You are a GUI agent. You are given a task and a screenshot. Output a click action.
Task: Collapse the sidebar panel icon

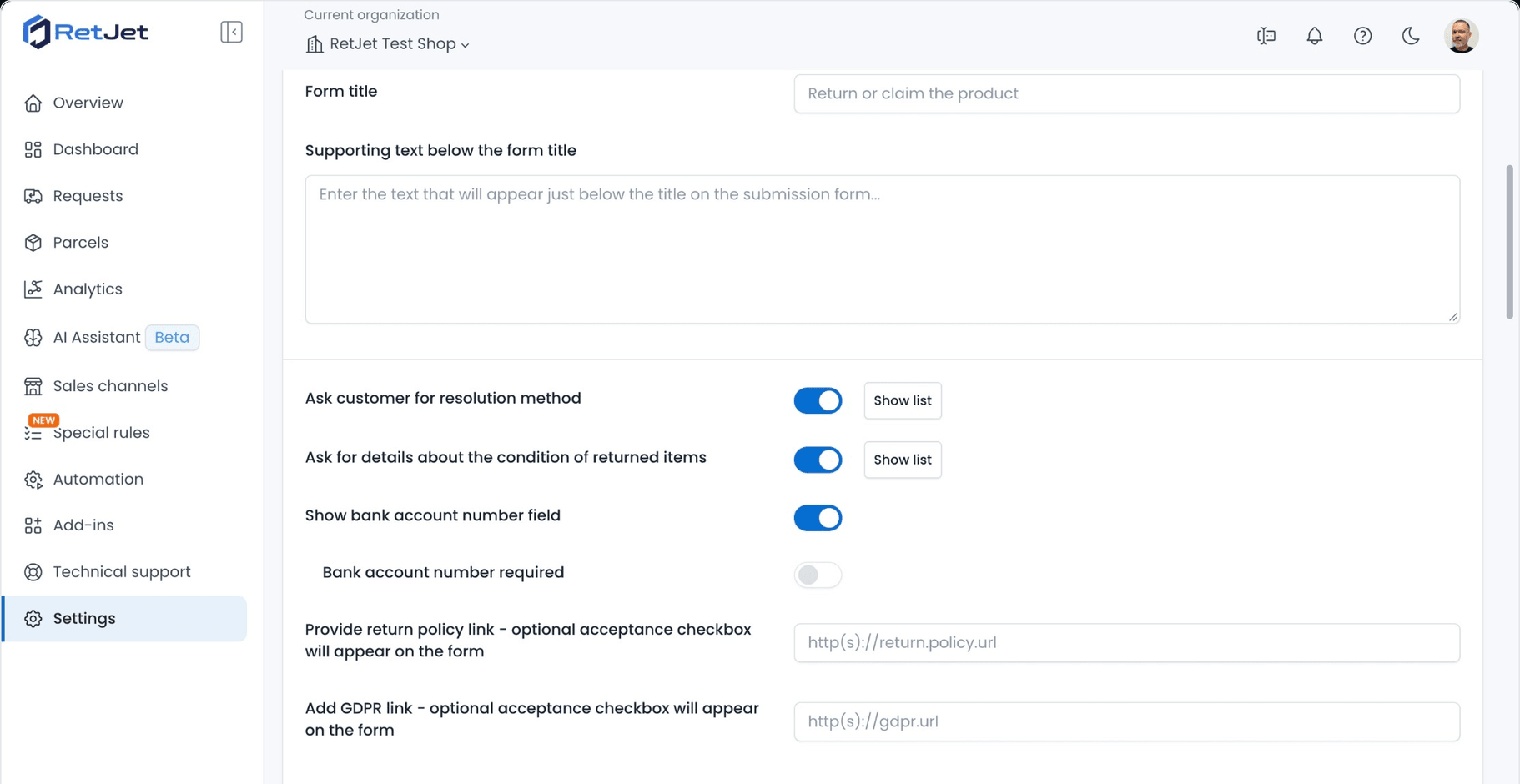pyautogui.click(x=231, y=32)
